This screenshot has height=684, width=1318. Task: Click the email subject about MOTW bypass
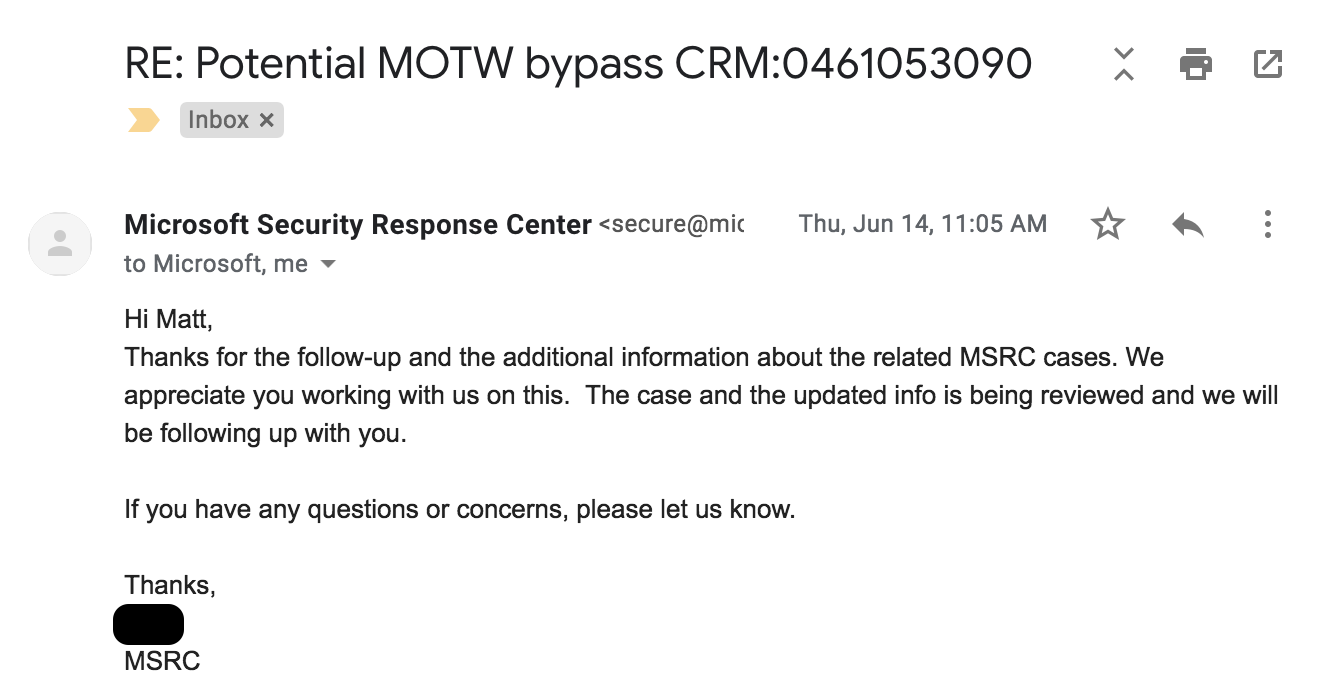(577, 64)
